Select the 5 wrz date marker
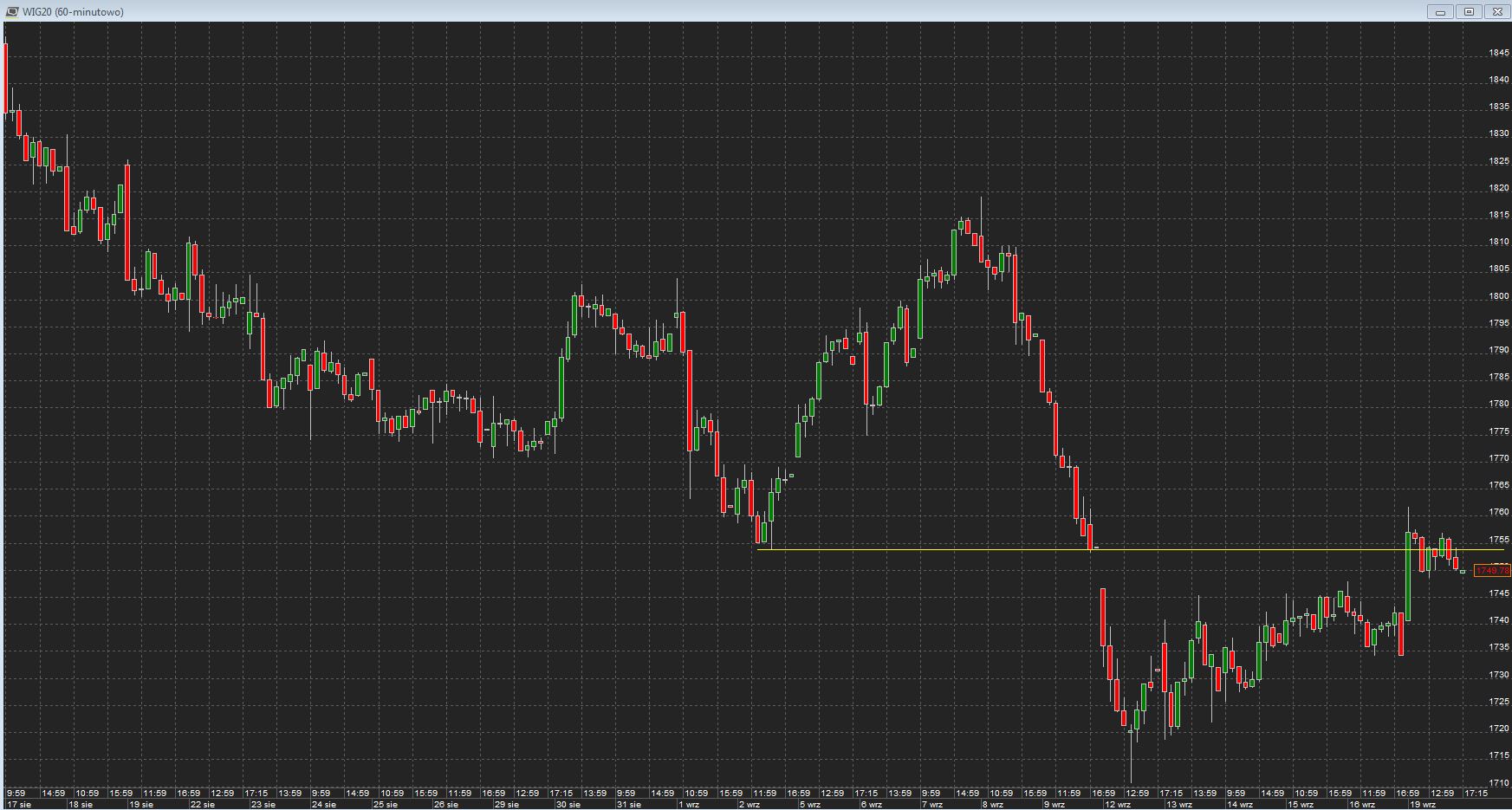Image resolution: width=1512 pixels, height=810 pixels. coord(808,805)
